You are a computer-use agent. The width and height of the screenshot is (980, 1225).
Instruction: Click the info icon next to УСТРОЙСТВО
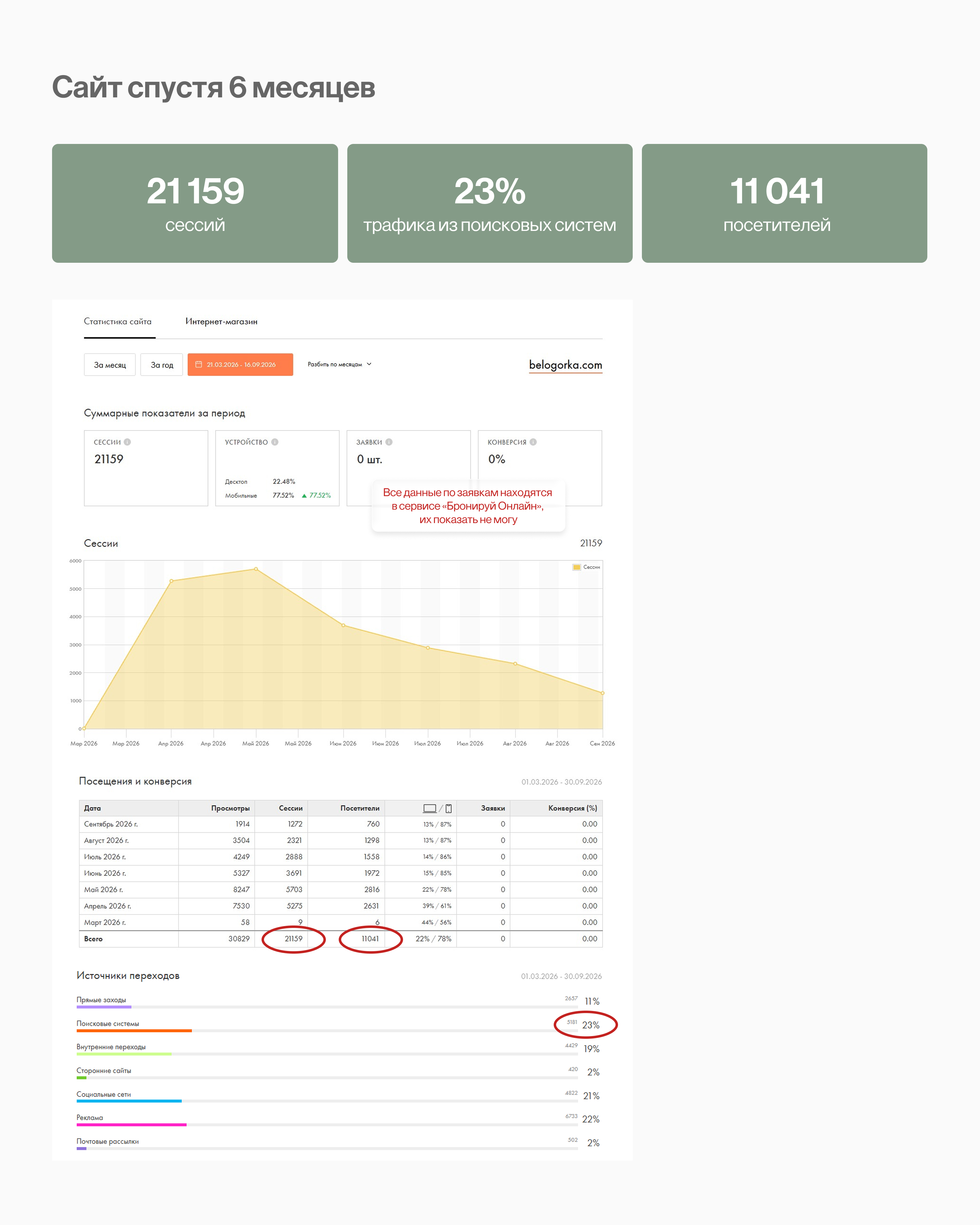point(275,442)
